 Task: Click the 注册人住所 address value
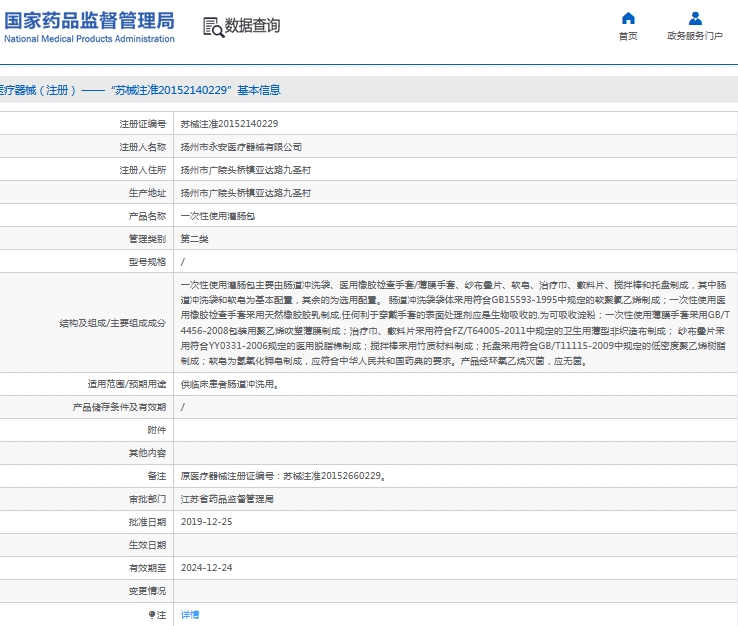pos(246,170)
